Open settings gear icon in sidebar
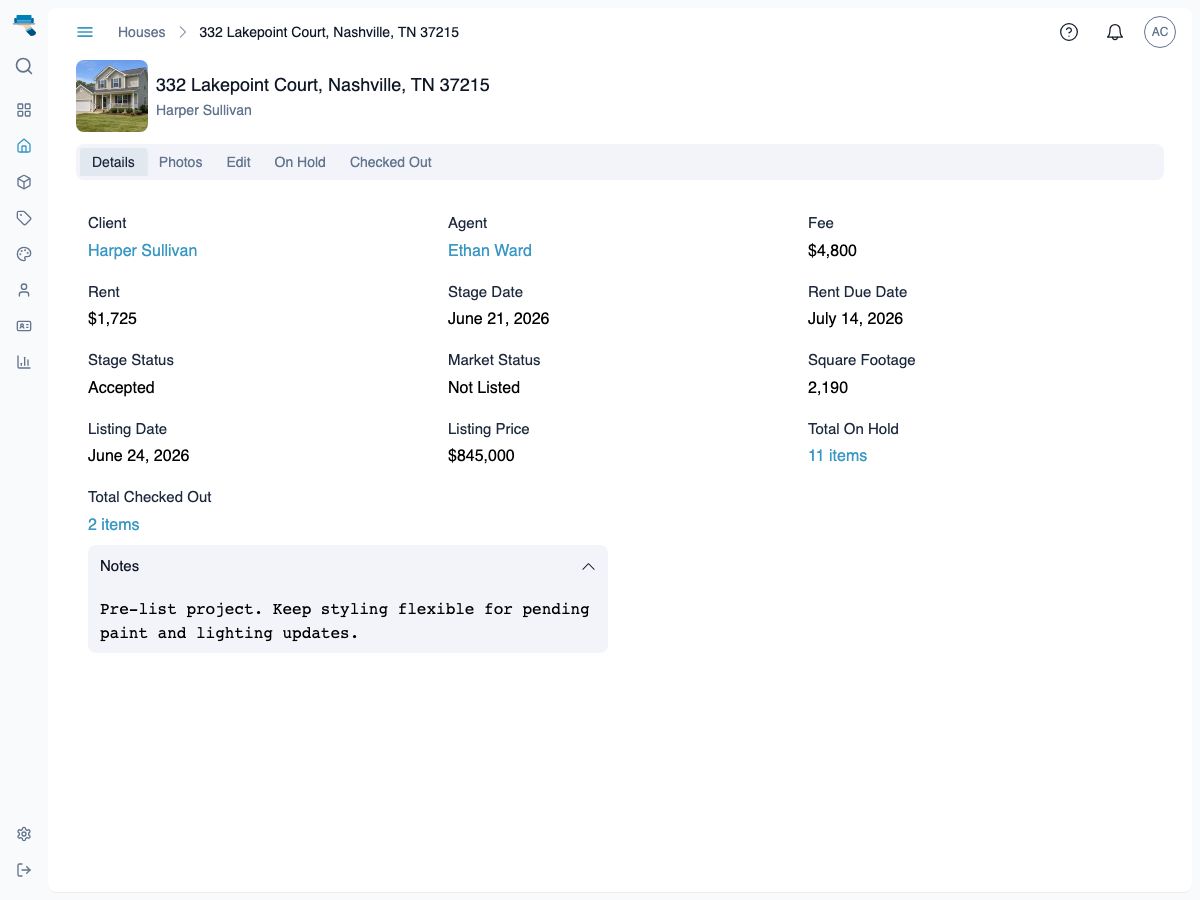The width and height of the screenshot is (1200, 900). click(24, 834)
